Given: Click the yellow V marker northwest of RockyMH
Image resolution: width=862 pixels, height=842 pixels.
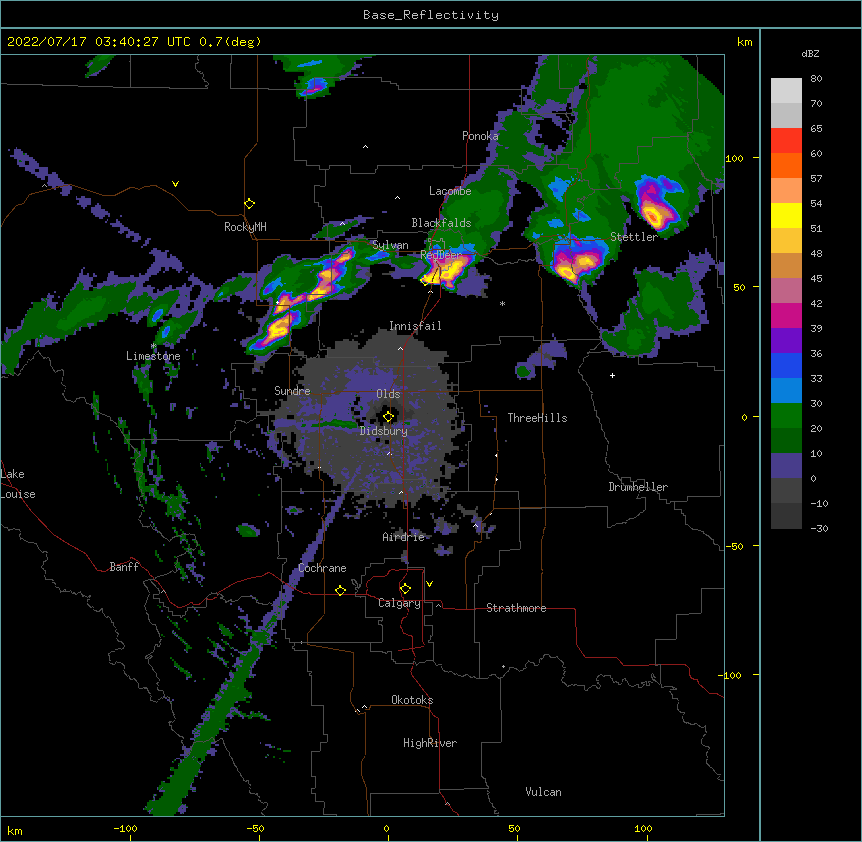Looking at the screenshot, I should coord(175,184).
